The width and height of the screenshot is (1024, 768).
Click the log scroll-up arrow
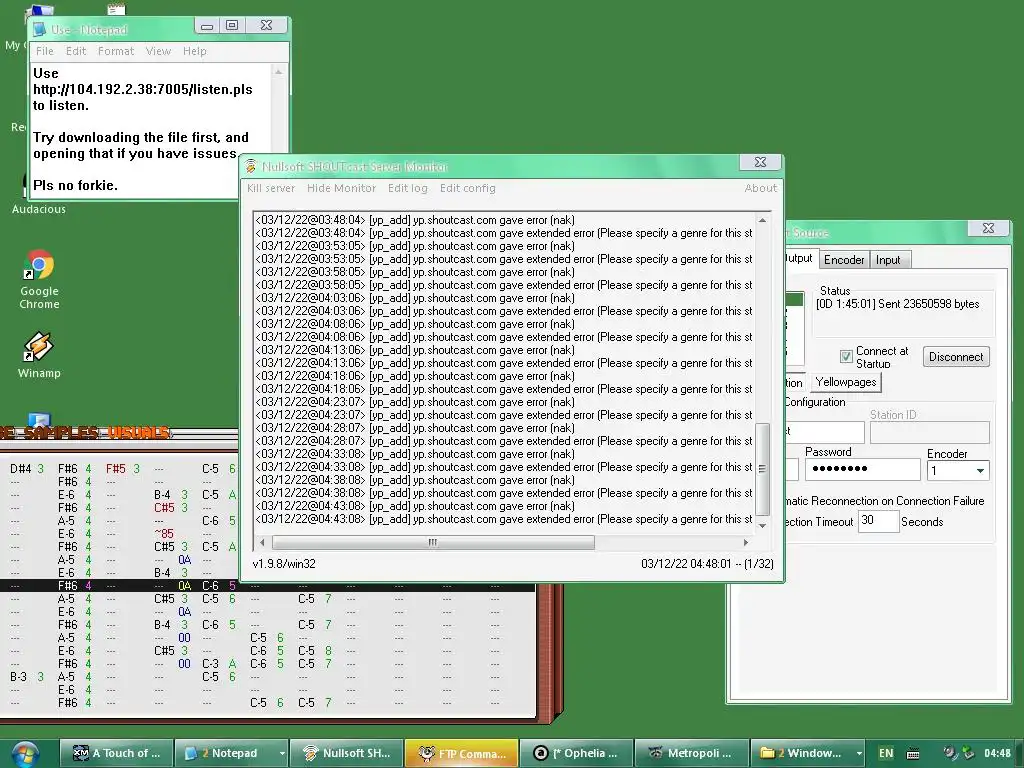point(761,220)
